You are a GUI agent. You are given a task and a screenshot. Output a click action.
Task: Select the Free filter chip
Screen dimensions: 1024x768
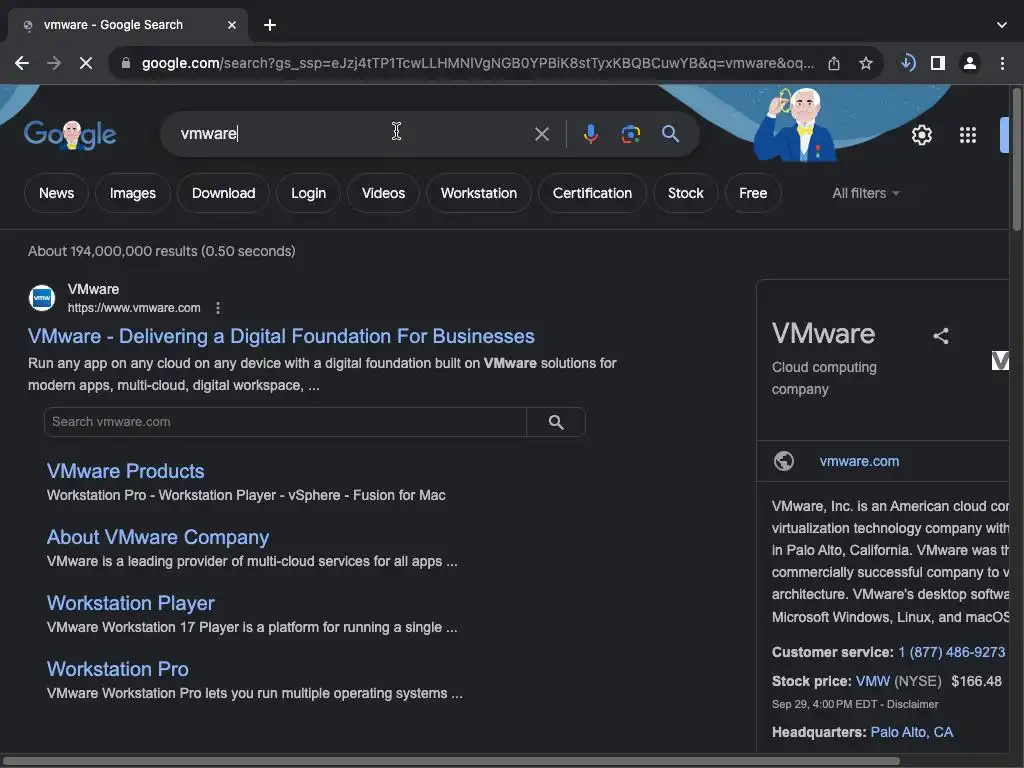click(x=753, y=193)
